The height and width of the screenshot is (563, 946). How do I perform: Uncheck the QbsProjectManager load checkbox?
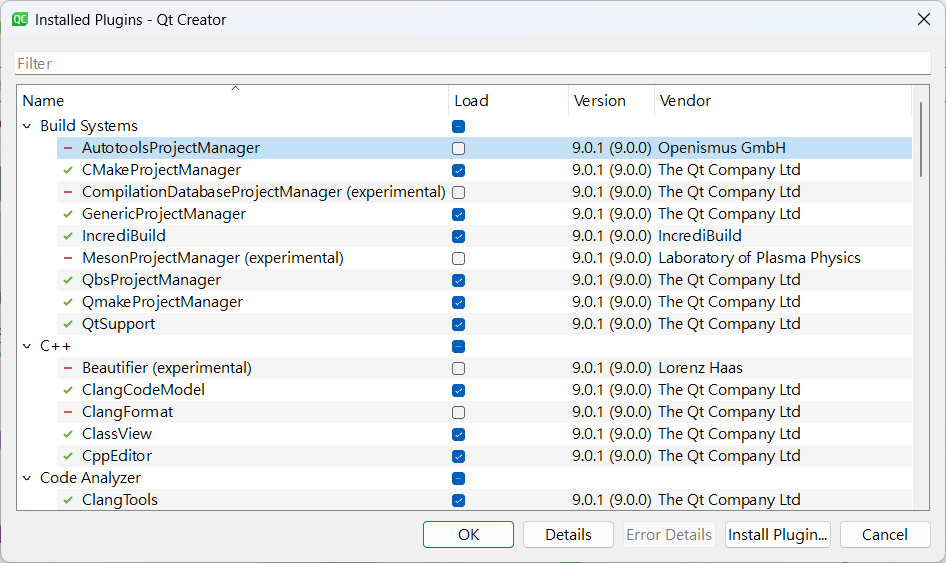click(459, 281)
